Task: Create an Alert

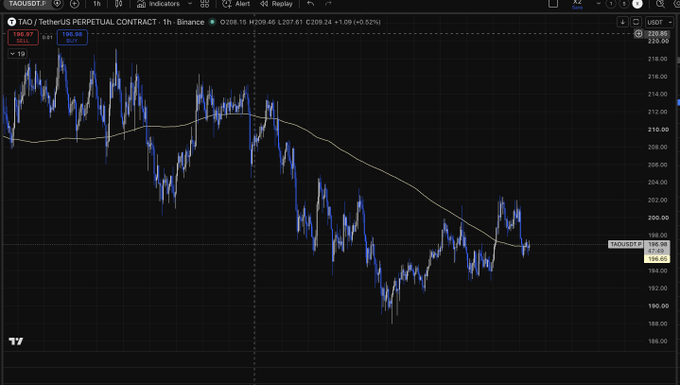Action: (x=236, y=4)
